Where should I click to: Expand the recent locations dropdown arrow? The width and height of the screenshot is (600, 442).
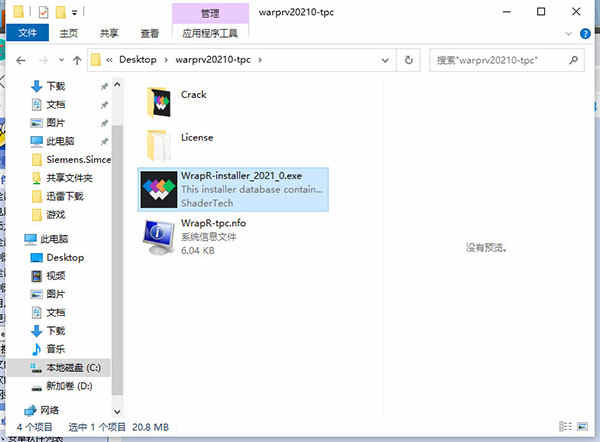(61, 60)
